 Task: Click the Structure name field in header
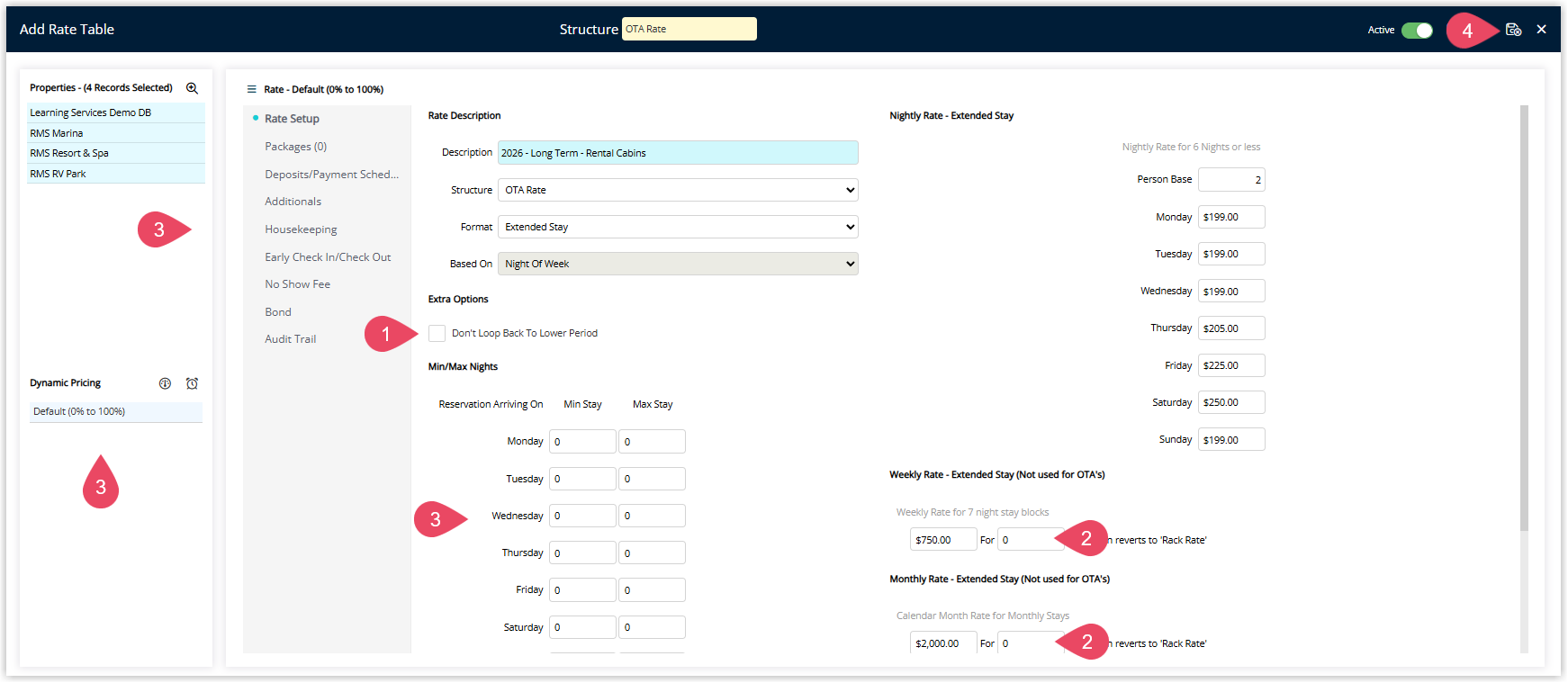[689, 29]
